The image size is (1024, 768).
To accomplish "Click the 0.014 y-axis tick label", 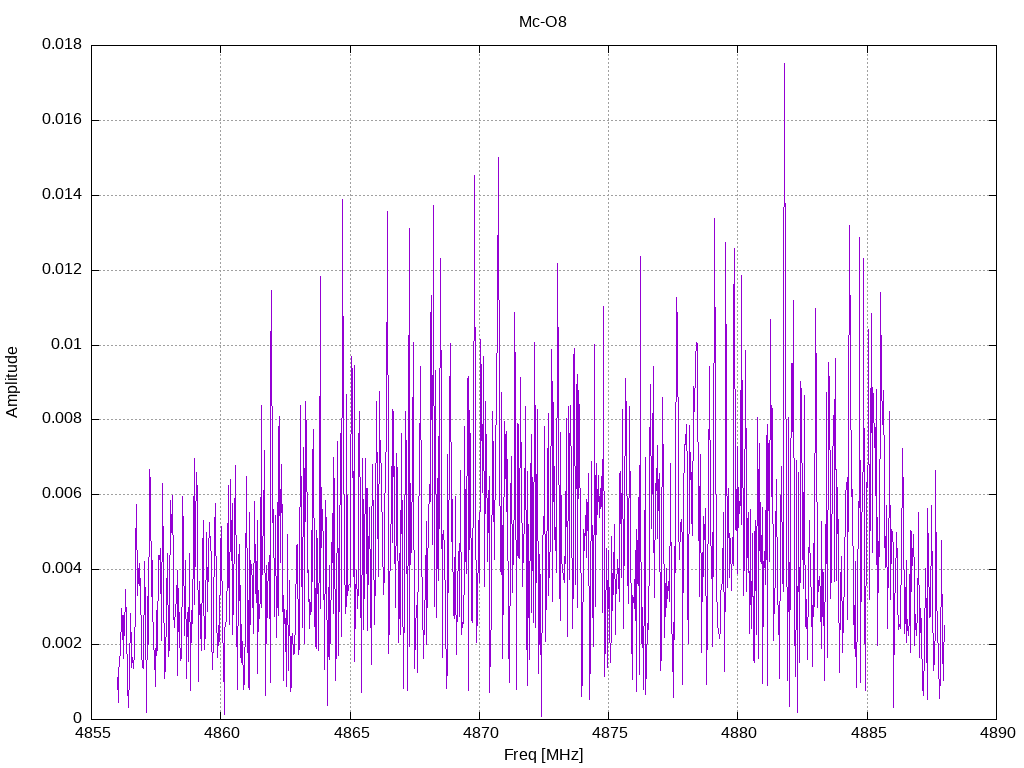I will pyautogui.click(x=62, y=195).
